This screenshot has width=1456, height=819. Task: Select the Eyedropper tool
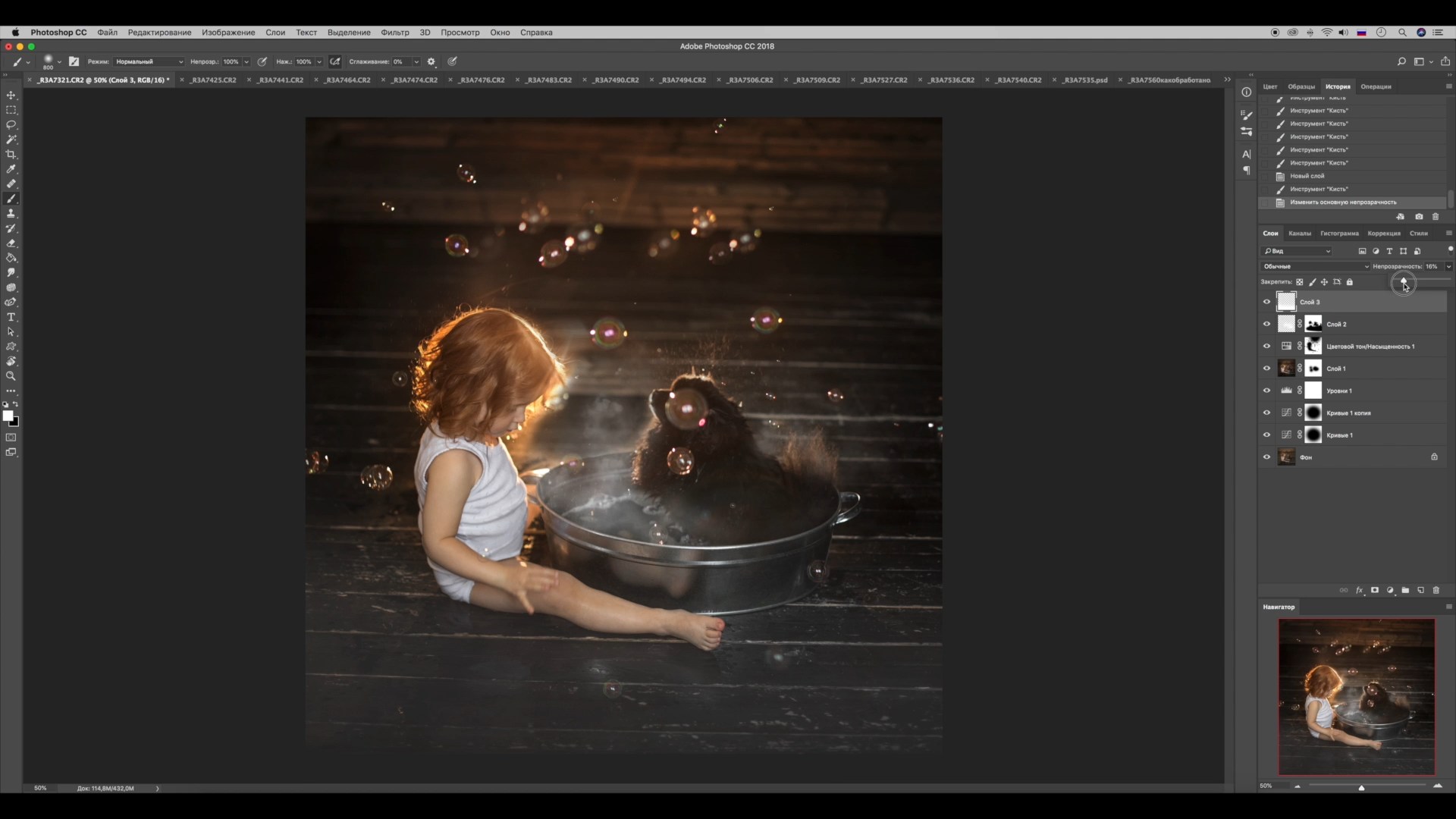coord(11,169)
